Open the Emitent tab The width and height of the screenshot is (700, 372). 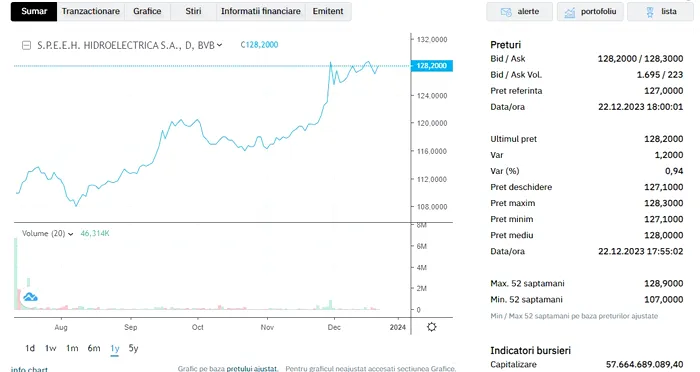point(328,11)
